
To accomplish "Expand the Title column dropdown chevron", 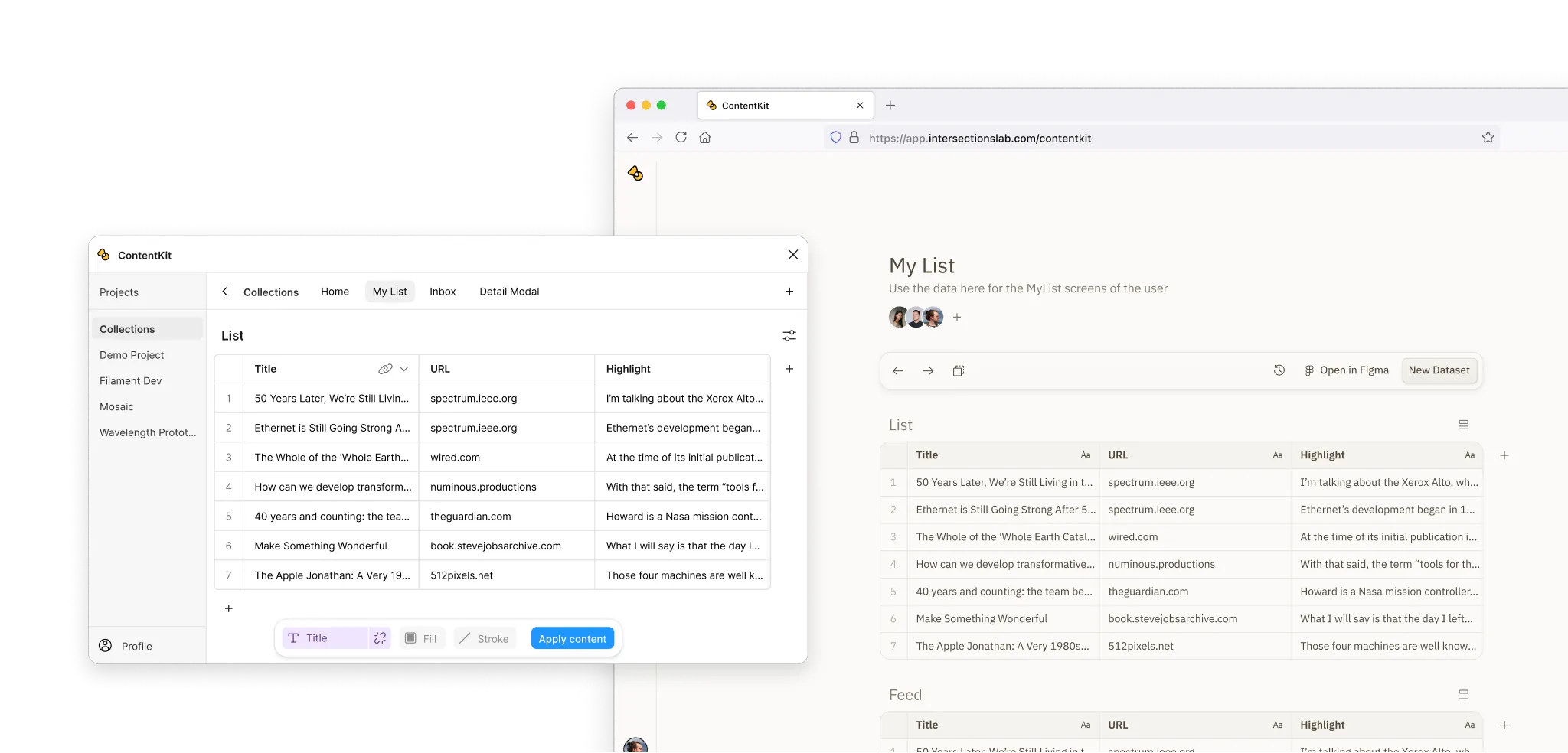I will (x=404, y=369).
